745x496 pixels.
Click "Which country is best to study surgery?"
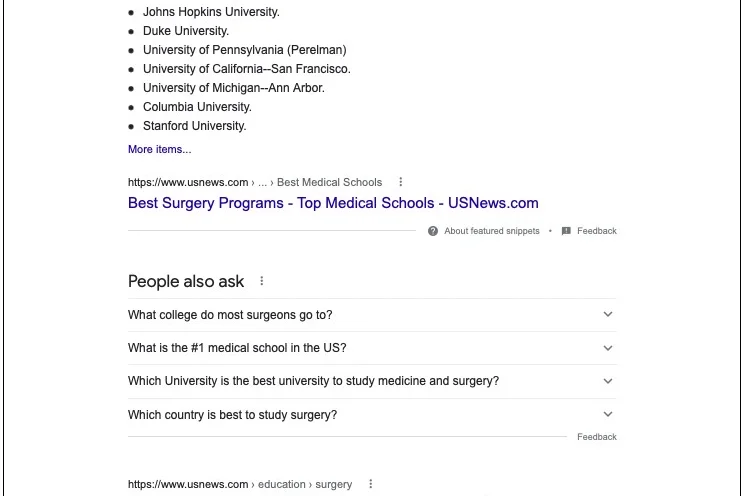(x=232, y=414)
